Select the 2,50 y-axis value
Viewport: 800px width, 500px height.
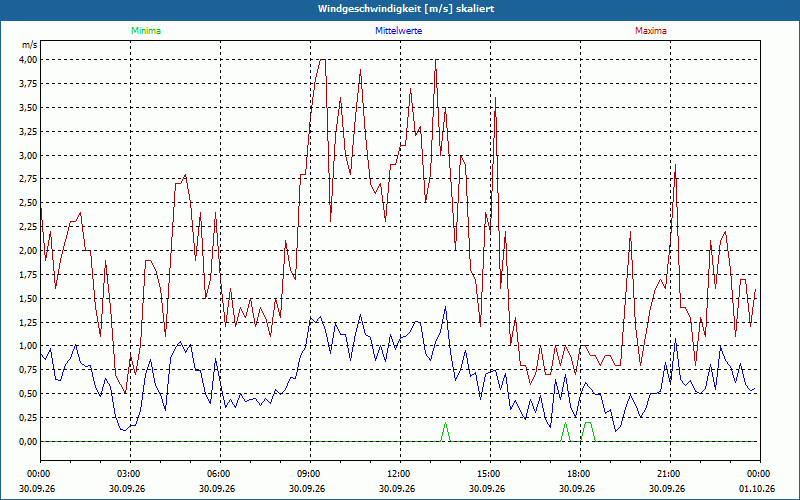pos(28,203)
